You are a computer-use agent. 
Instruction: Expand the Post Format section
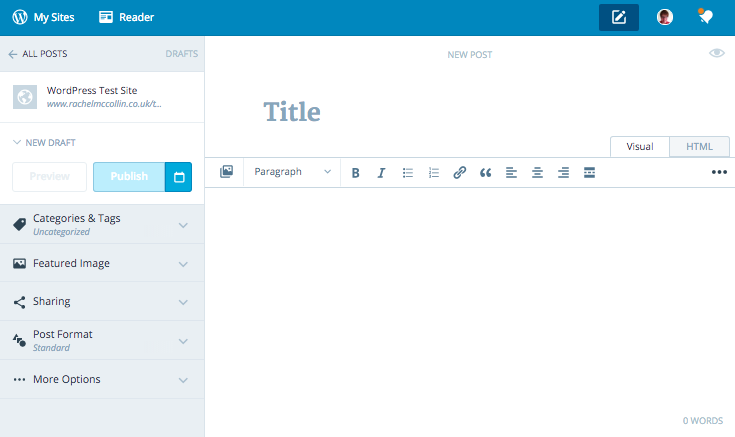pyautogui.click(x=102, y=340)
